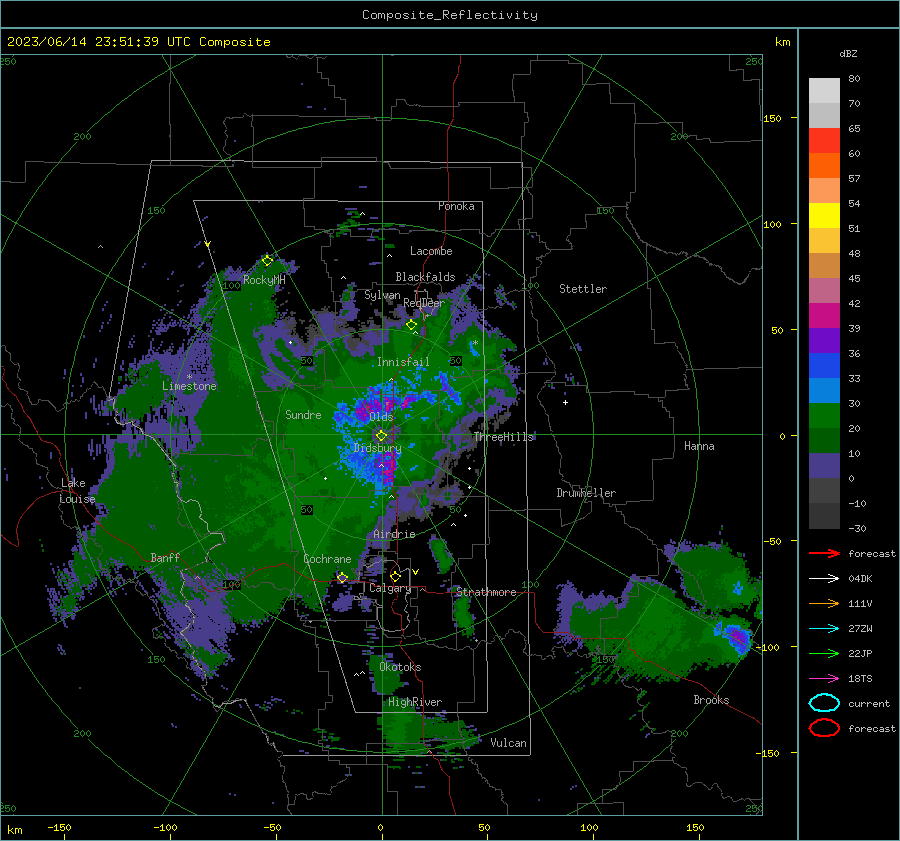Select the Lacombe label on the map
Viewport: 900px width, 841px height.
click(x=431, y=251)
